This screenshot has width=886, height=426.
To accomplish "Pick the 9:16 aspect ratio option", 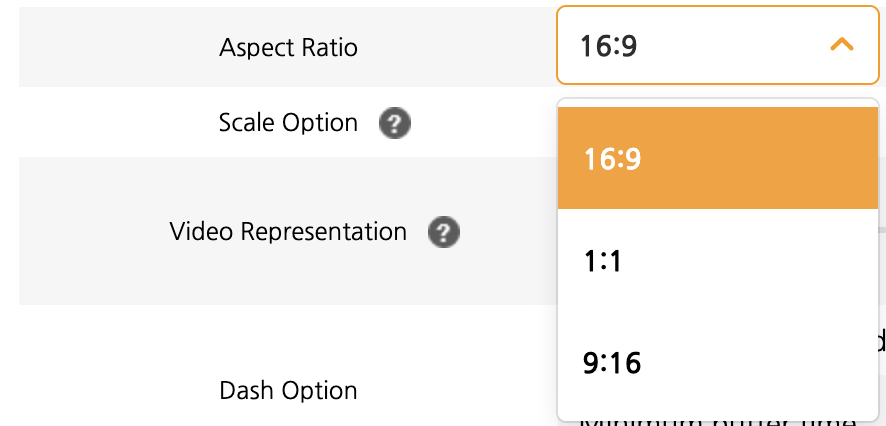I will point(717,363).
